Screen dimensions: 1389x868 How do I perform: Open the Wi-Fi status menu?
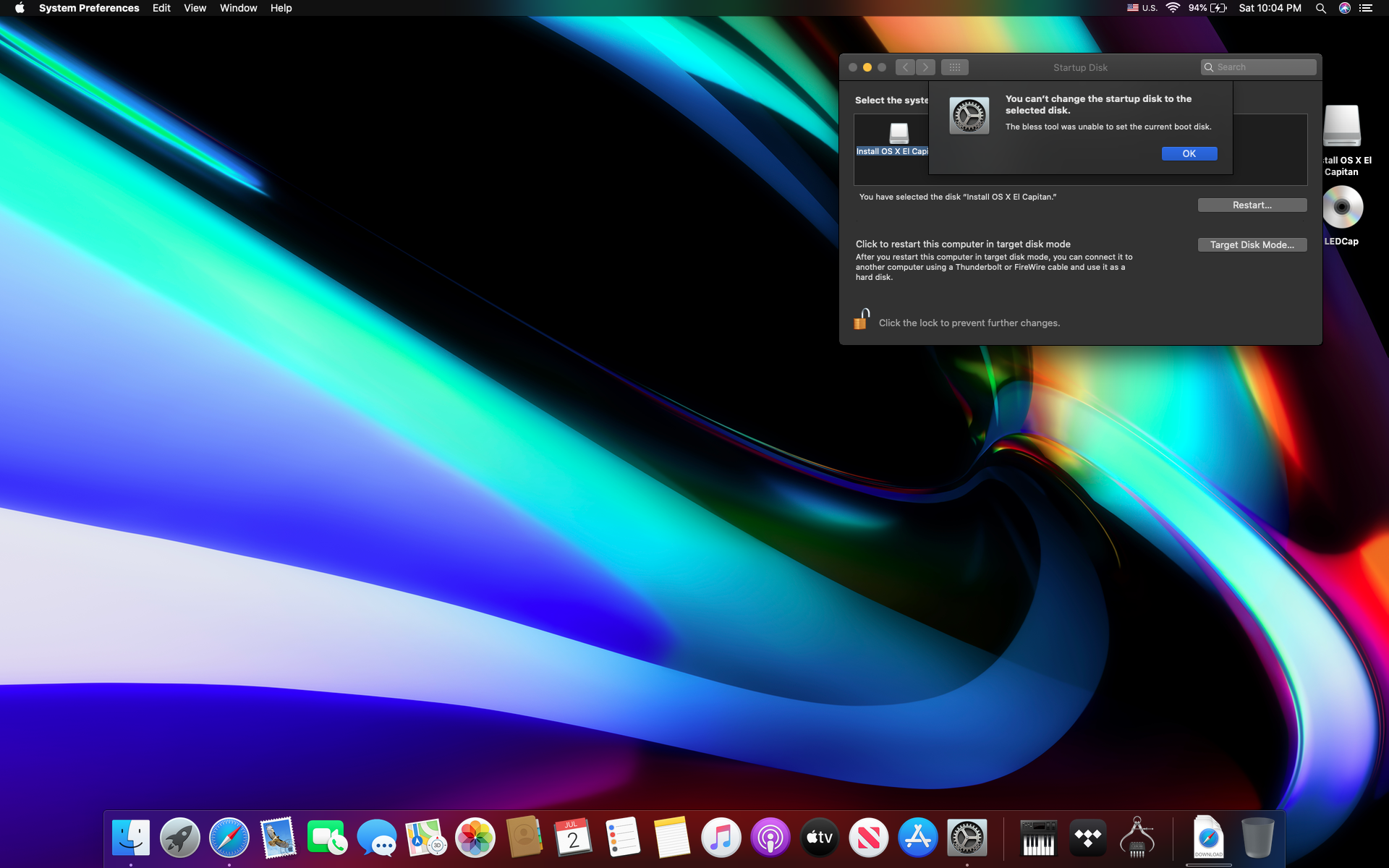point(1173,8)
